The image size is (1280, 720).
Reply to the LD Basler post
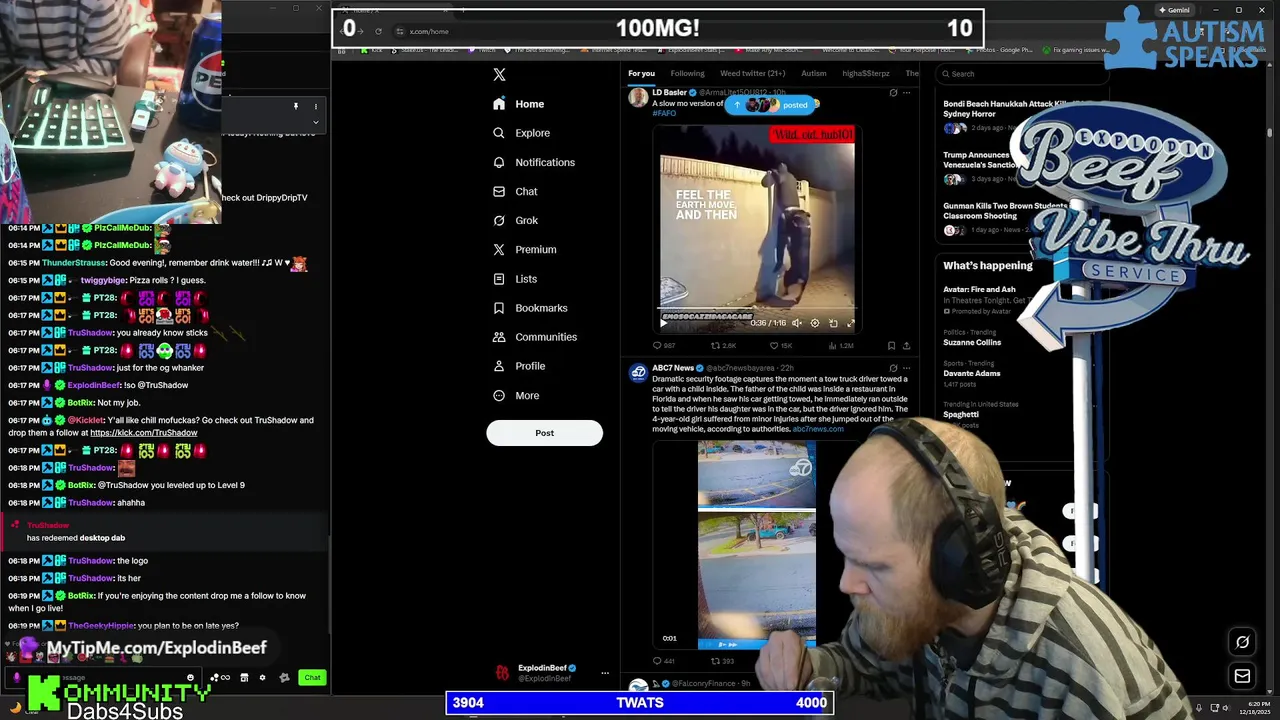pyautogui.click(x=657, y=346)
